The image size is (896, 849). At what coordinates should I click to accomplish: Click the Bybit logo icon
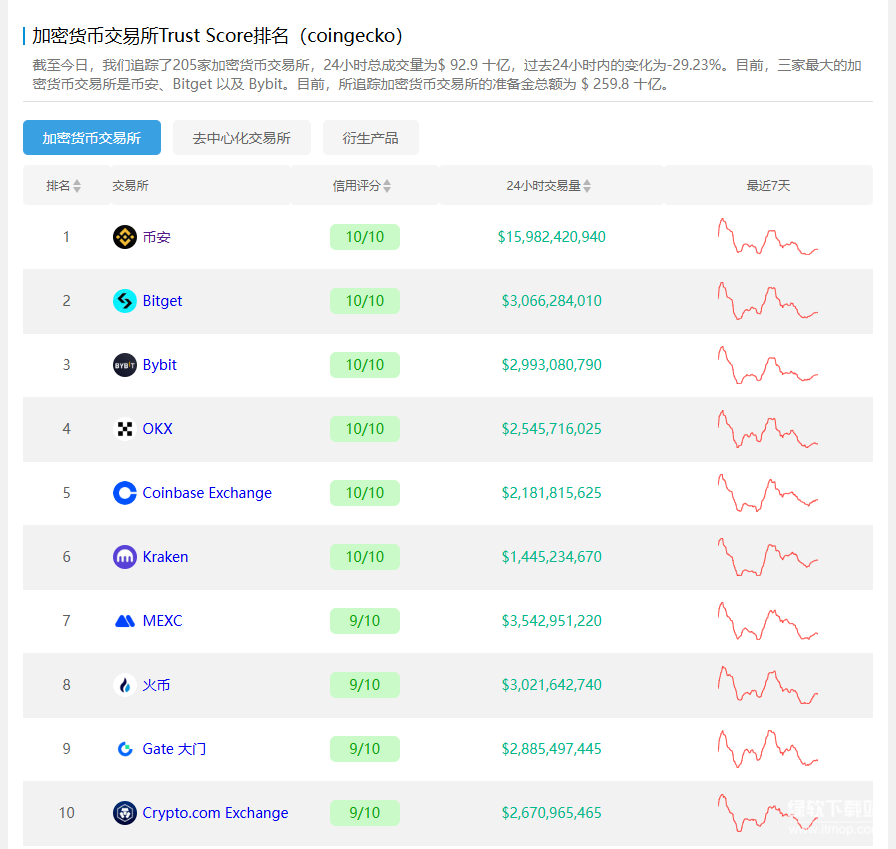pyautogui.click(x=125, y=365)
